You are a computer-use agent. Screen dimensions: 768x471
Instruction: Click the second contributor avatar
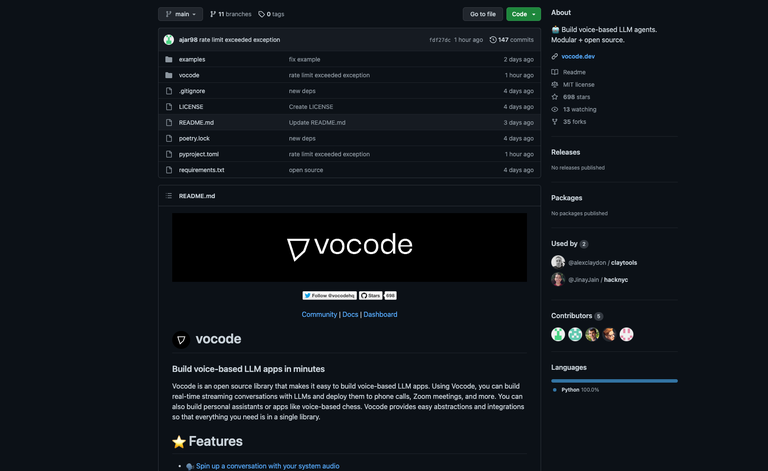(575, 334)
